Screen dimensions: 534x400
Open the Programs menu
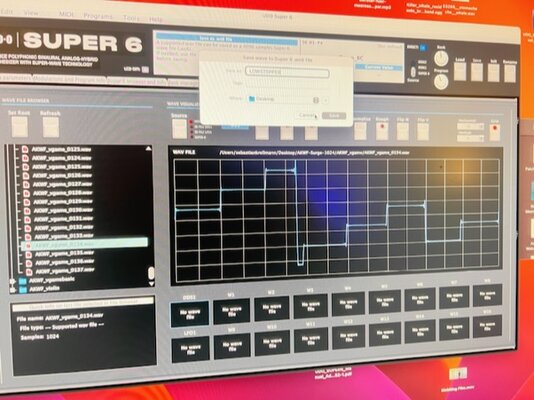tap(98, 16)
